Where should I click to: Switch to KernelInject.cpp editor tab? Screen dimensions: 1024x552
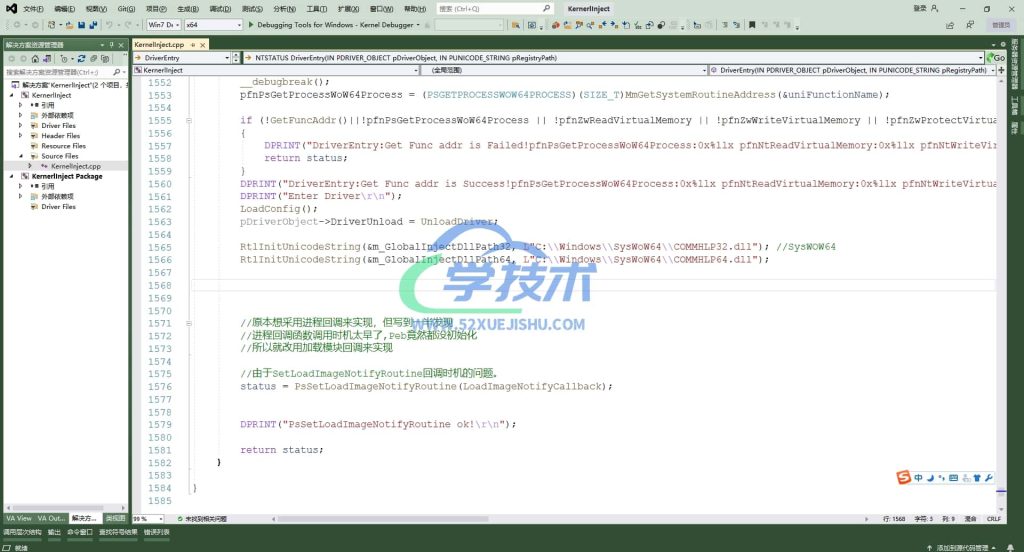click(159, 44)
